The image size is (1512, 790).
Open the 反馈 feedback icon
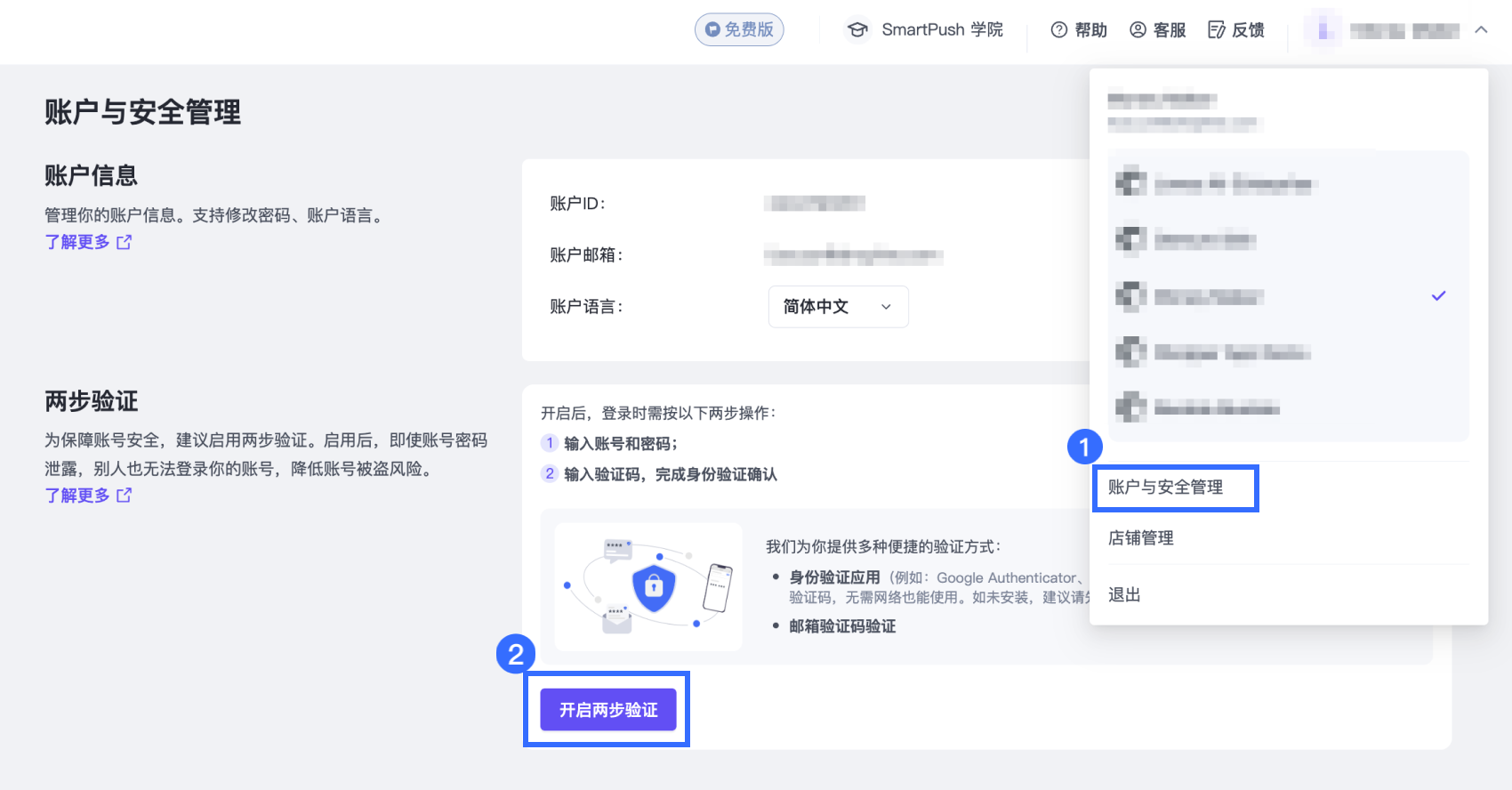coord(1216,30)
